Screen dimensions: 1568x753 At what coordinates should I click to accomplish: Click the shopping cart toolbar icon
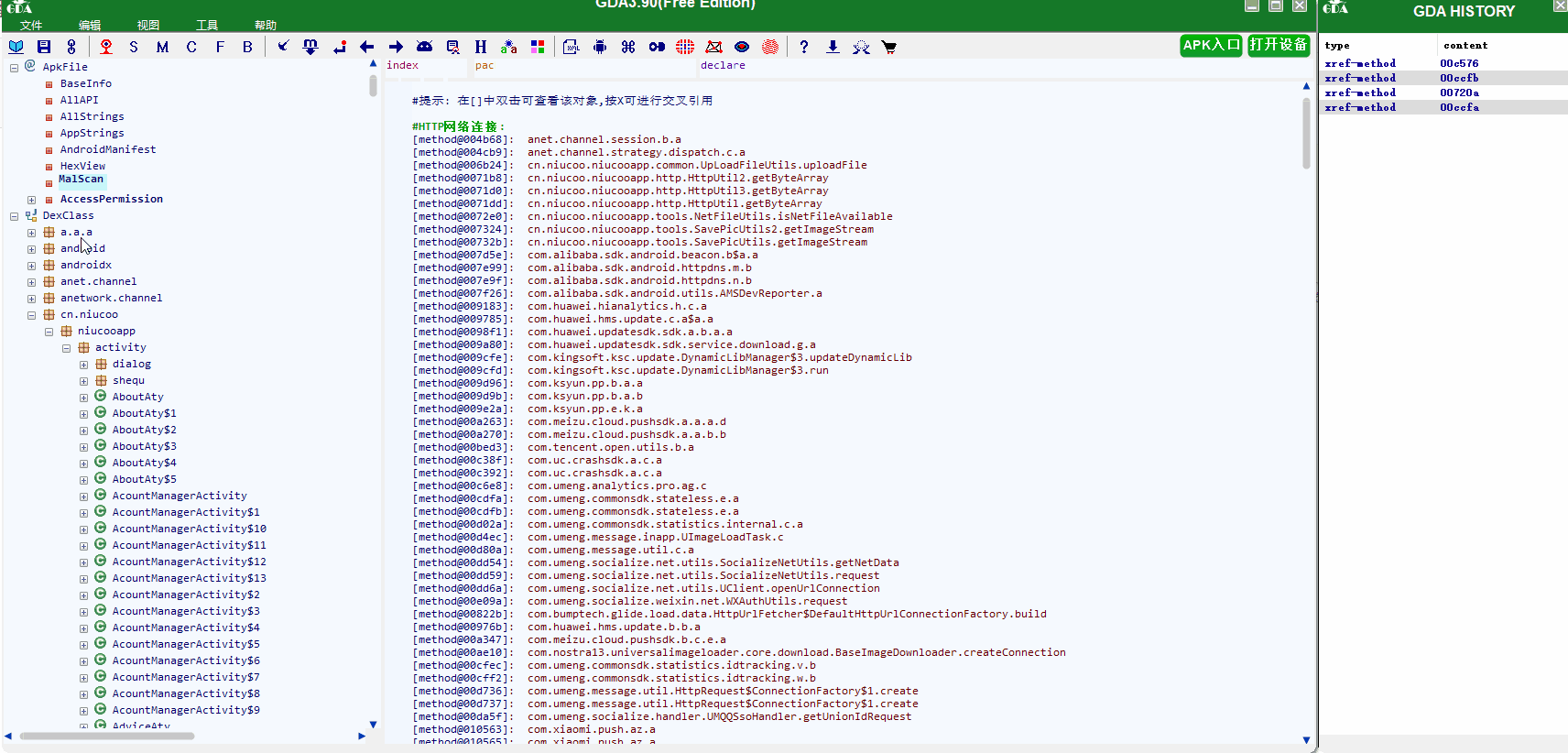click(x=889, y=47)
